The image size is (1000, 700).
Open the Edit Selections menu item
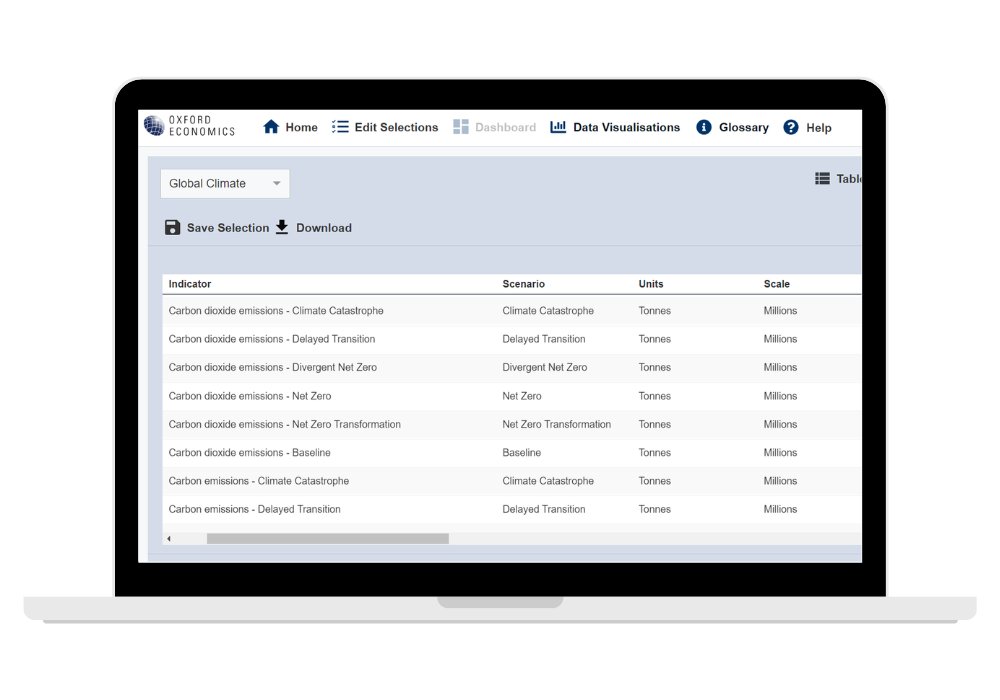(x=396, y=127)
